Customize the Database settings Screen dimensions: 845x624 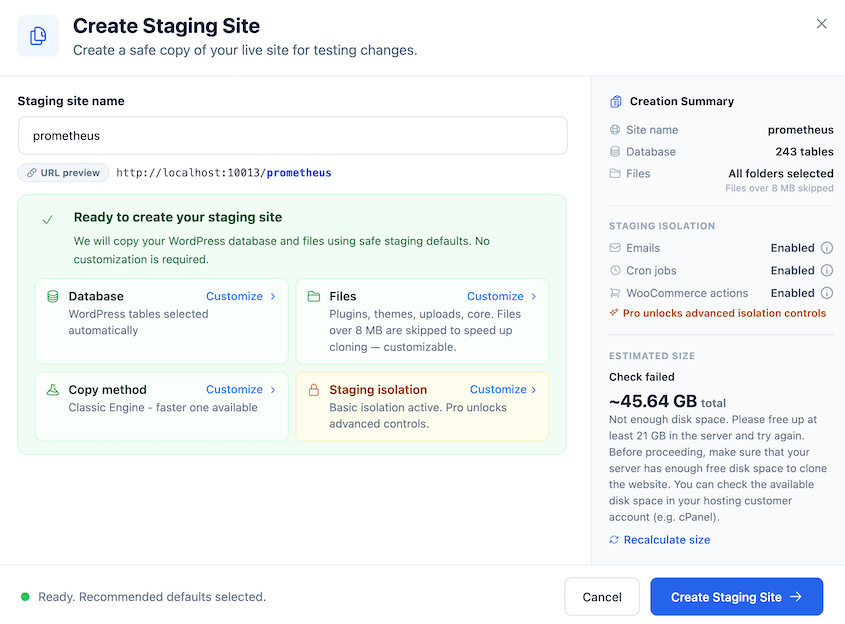pos(234,296)
